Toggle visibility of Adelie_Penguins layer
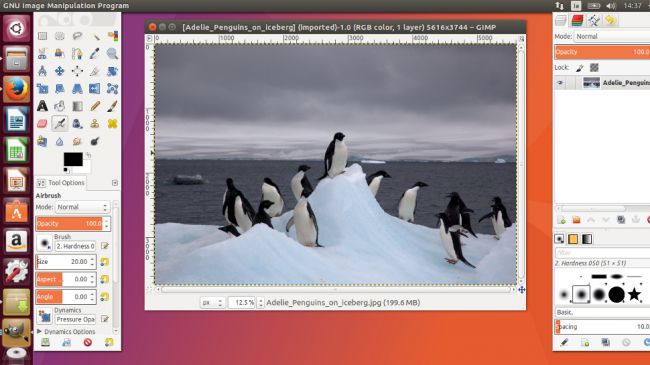 click(560, 83)
